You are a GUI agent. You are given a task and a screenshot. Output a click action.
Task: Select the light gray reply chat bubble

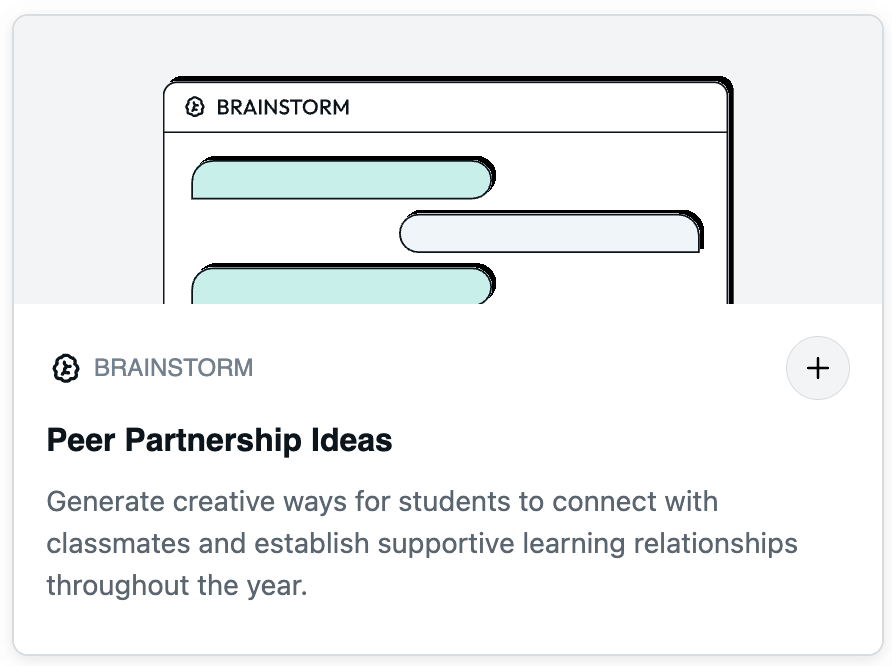tap(551, 231)
